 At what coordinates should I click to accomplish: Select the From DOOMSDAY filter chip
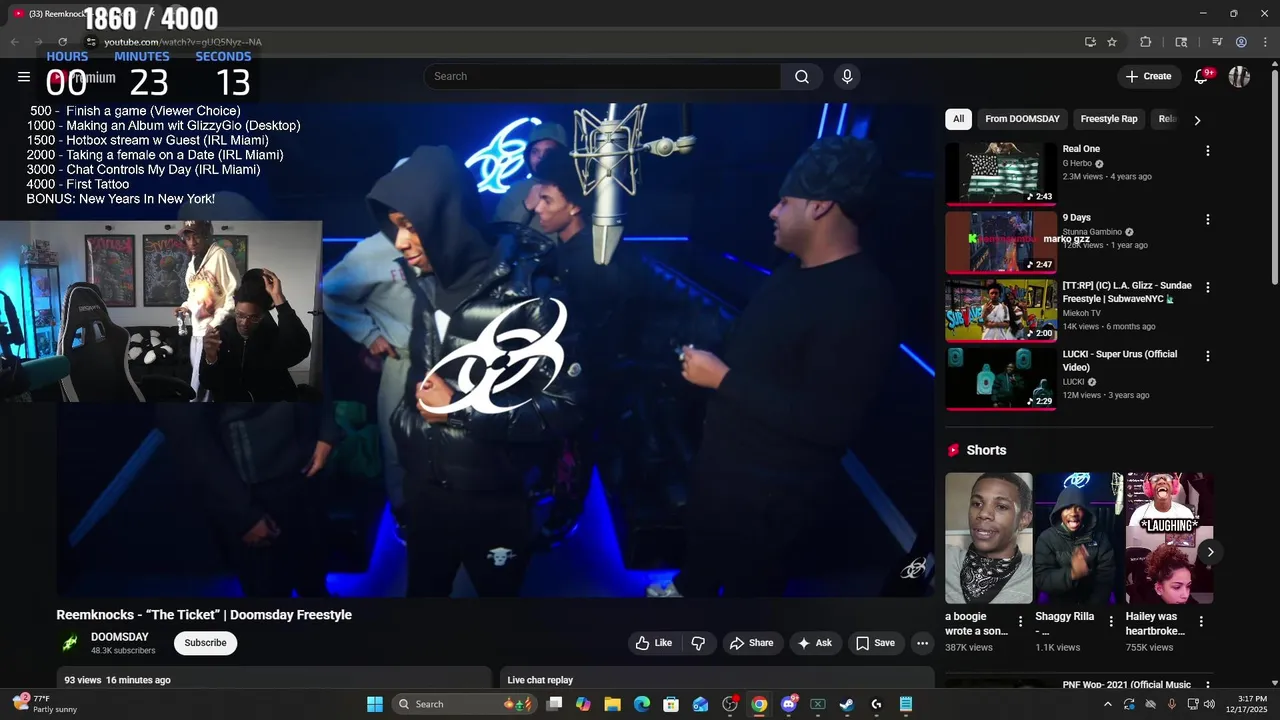1022,119
